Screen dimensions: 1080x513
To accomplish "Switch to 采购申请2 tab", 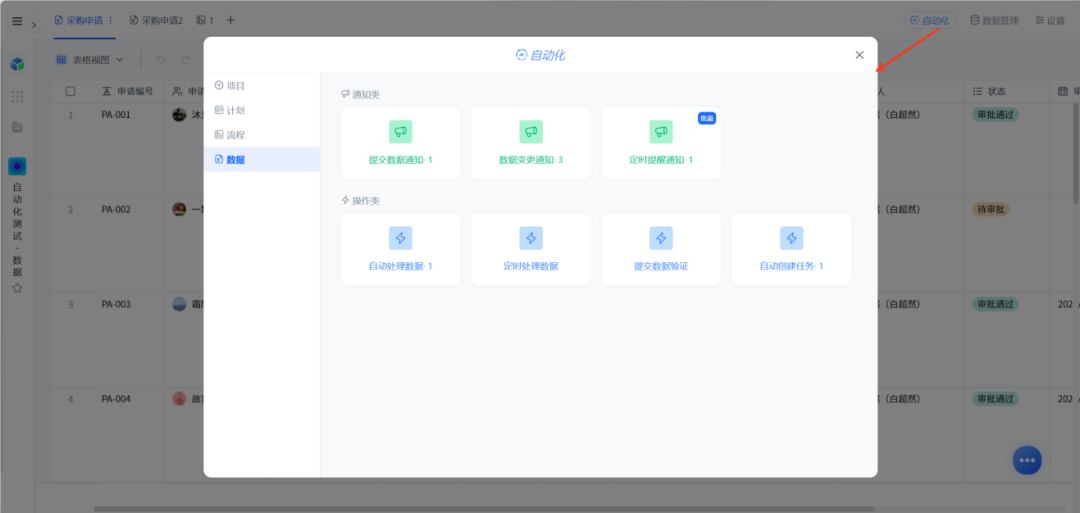I will (156, 21).
